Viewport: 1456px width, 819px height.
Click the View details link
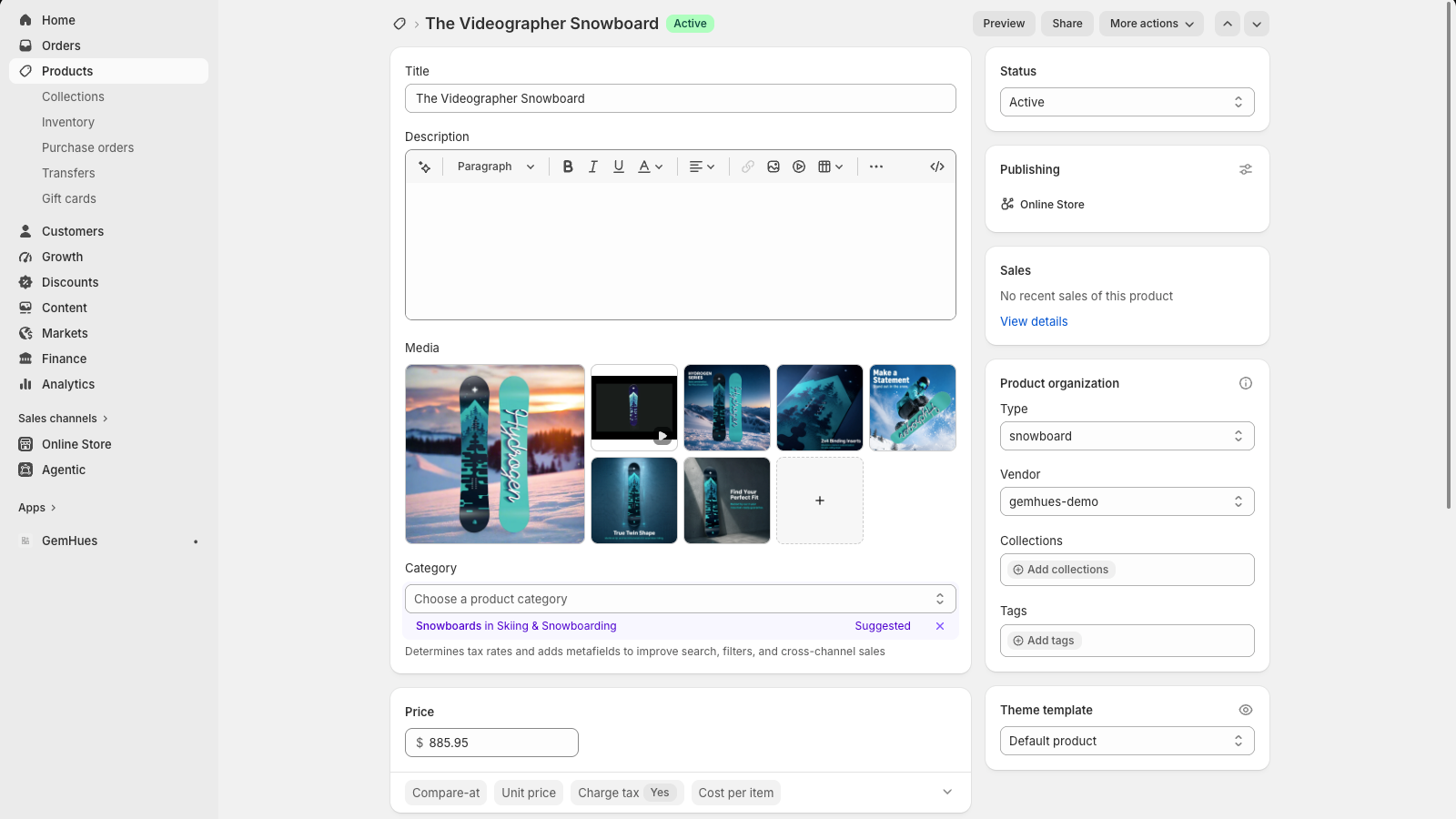(1034, 321)
